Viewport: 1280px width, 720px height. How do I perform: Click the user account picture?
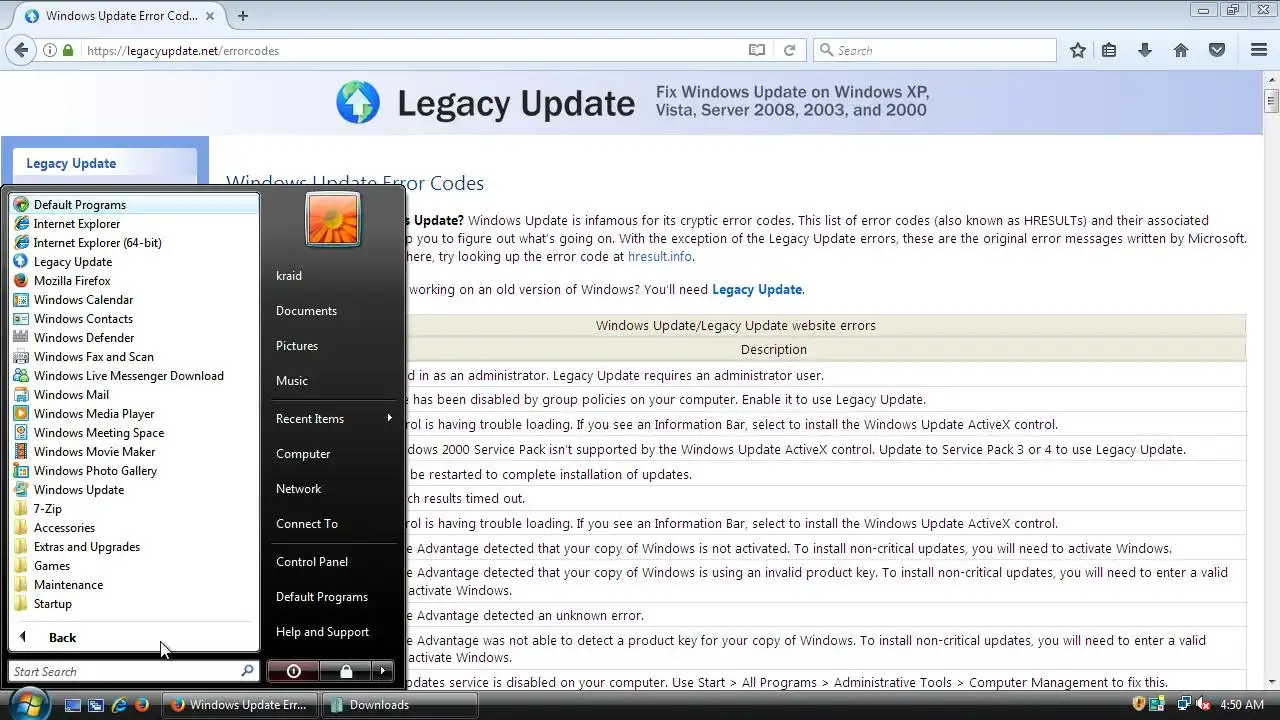click(332, 219)
